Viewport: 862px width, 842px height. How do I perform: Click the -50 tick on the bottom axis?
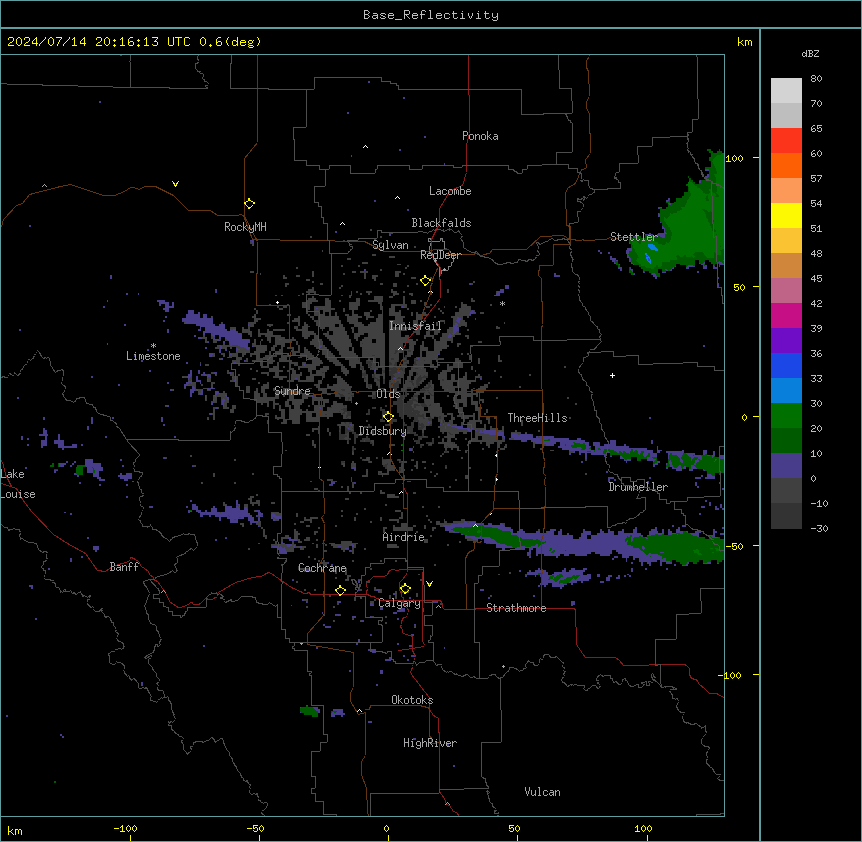[255, 828]
